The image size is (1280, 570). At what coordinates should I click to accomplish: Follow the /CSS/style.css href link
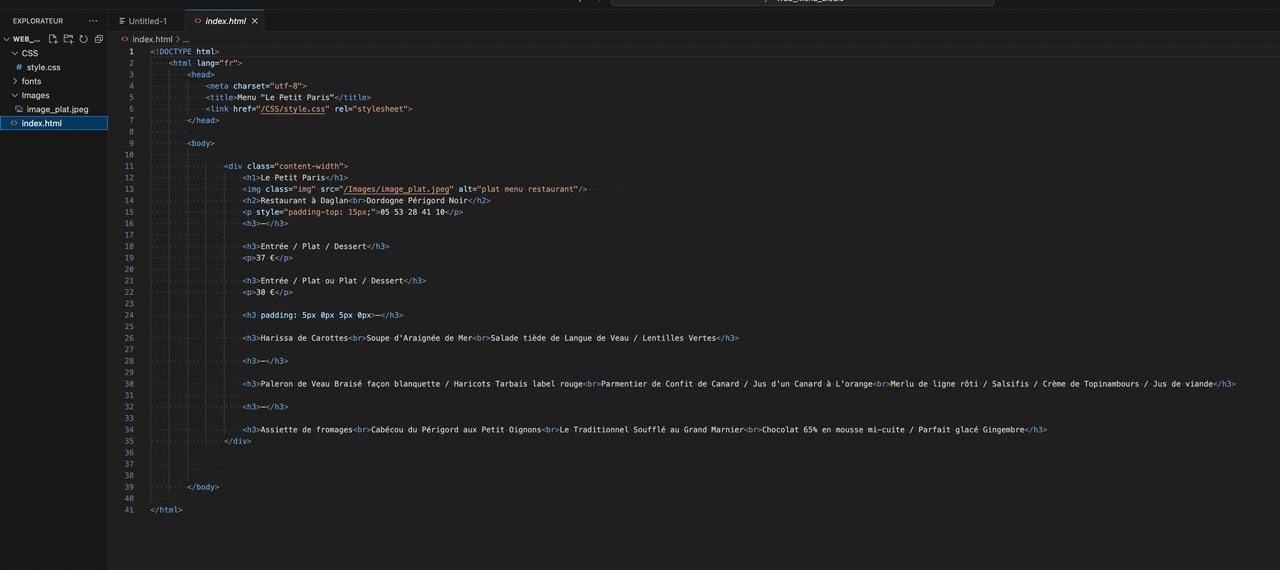click(293, 109)
